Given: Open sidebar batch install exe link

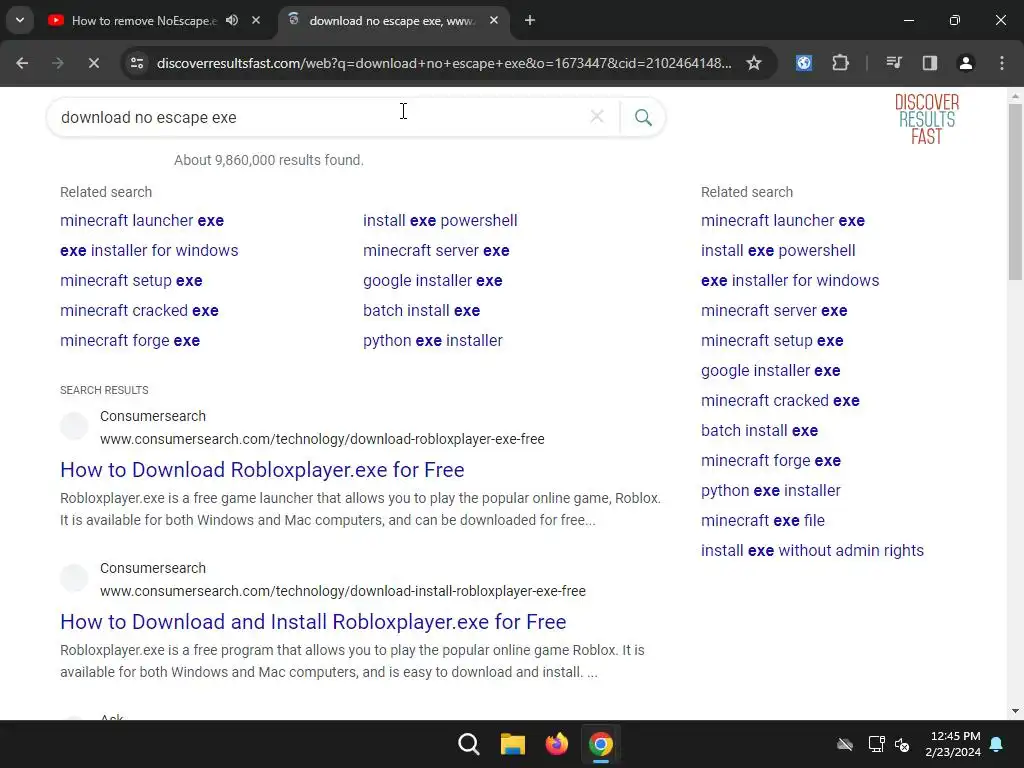Looking at the screenshot, I should pyautogui.click(x=759, y=431).
